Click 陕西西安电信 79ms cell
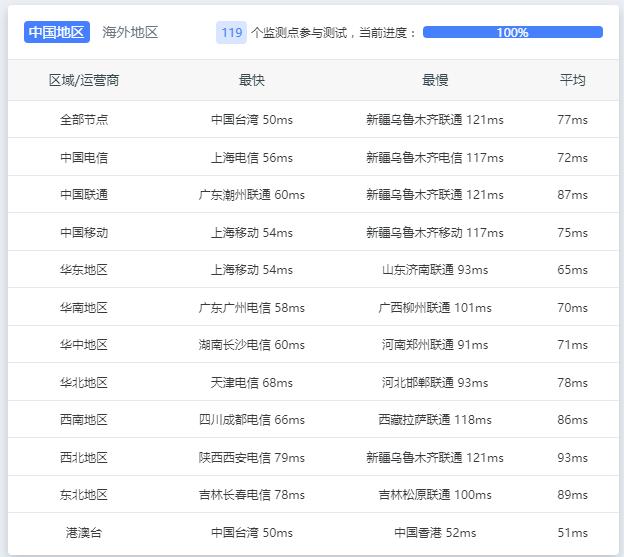624x557 pixels. 252,458
